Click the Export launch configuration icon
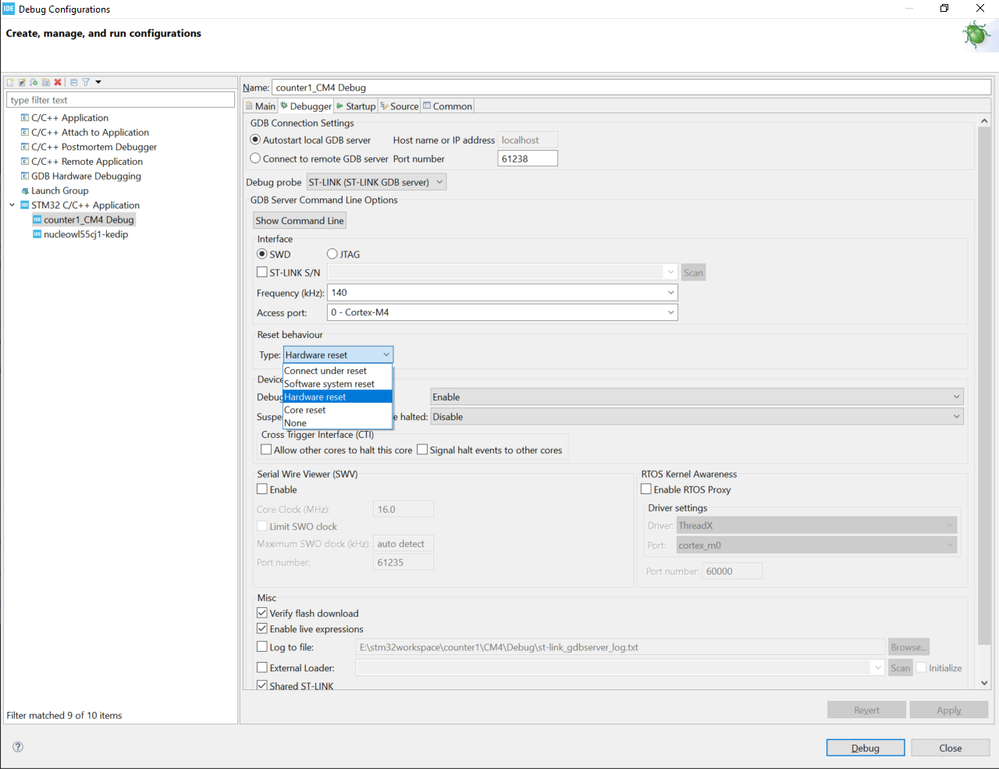This screenshot has width=999, height=769. tap(34, 82)
